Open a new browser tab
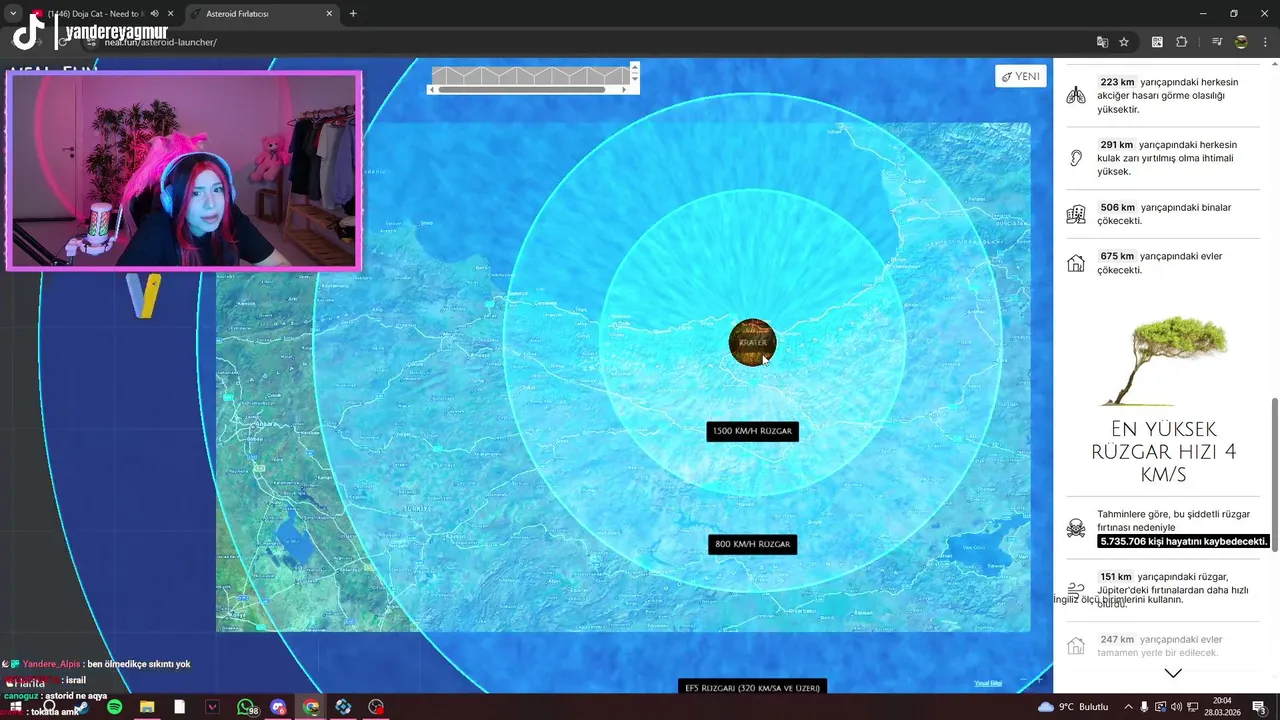Viewport: 1280px width, 720px height. 352,14
